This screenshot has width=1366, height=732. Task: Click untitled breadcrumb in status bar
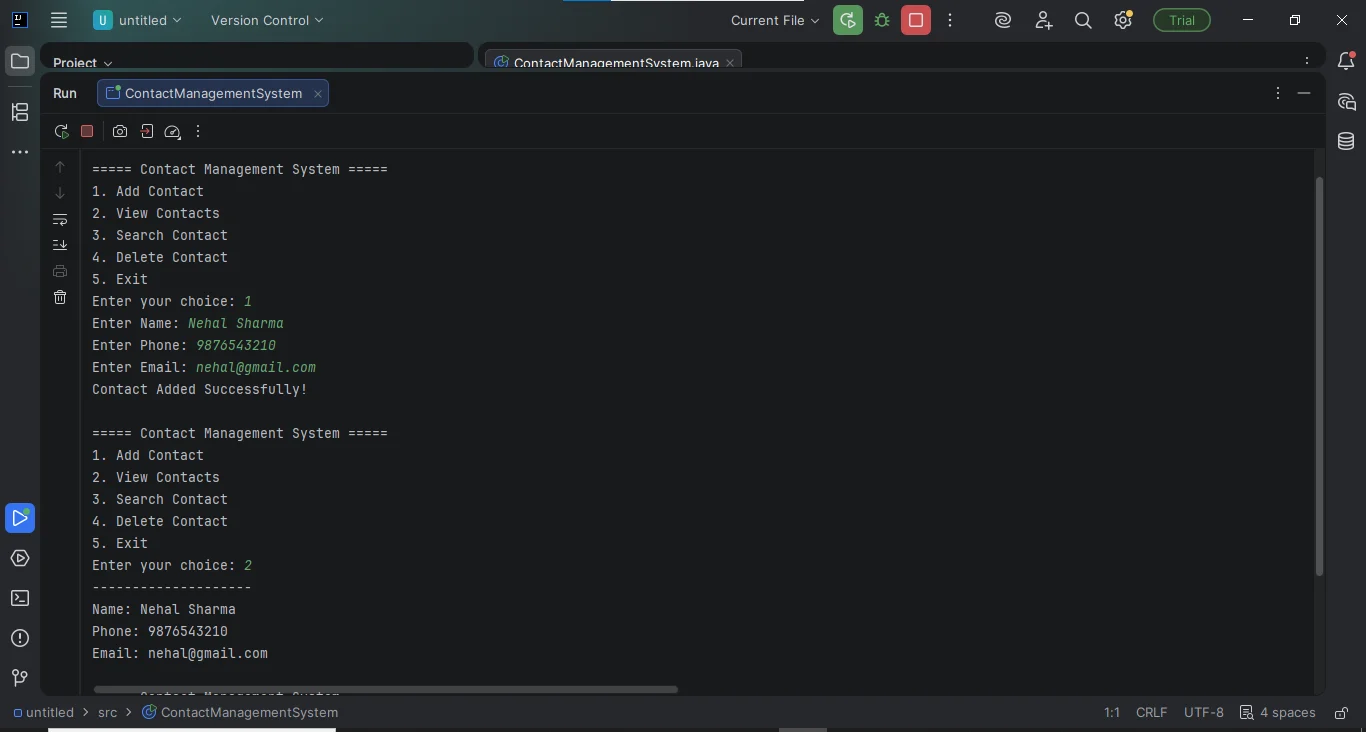tap(44, 713)
